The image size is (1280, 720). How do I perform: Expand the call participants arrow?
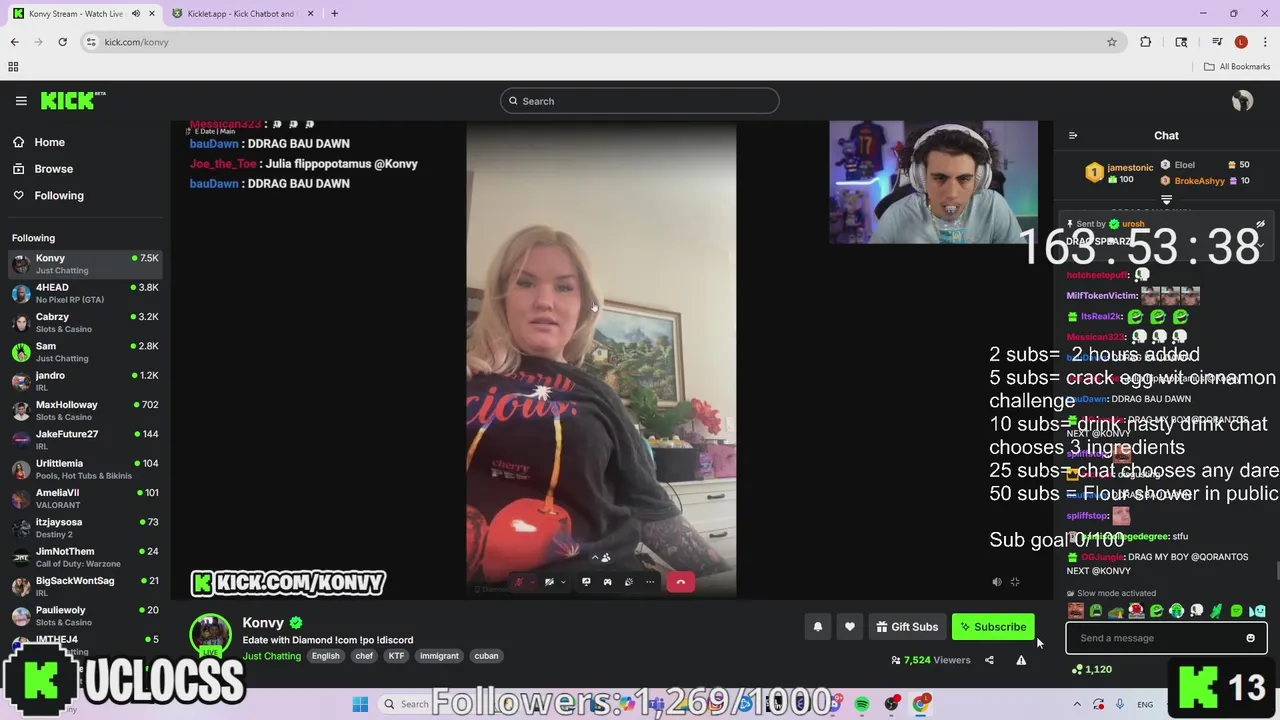click(x=595, y=558)
